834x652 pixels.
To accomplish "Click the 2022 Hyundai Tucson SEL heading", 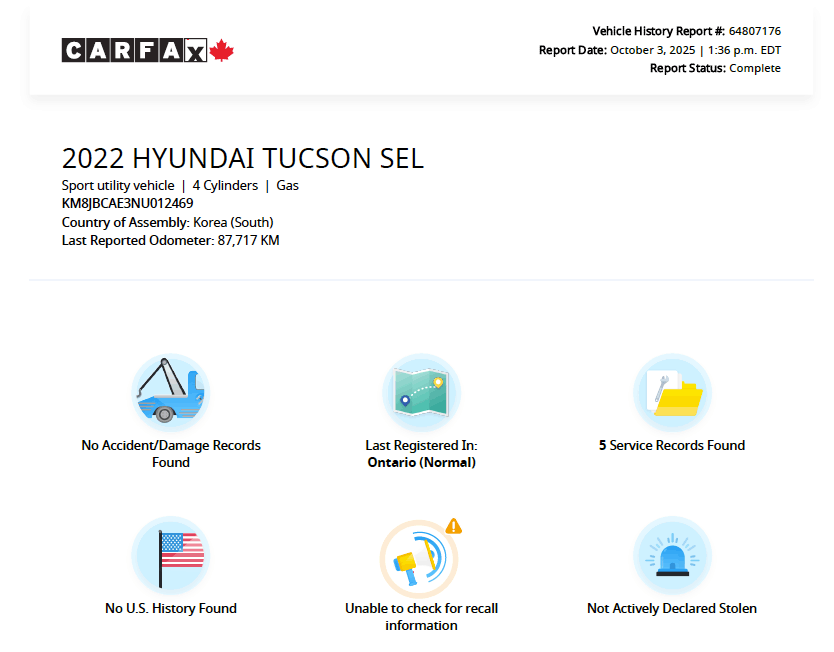I will pos(243,158).
